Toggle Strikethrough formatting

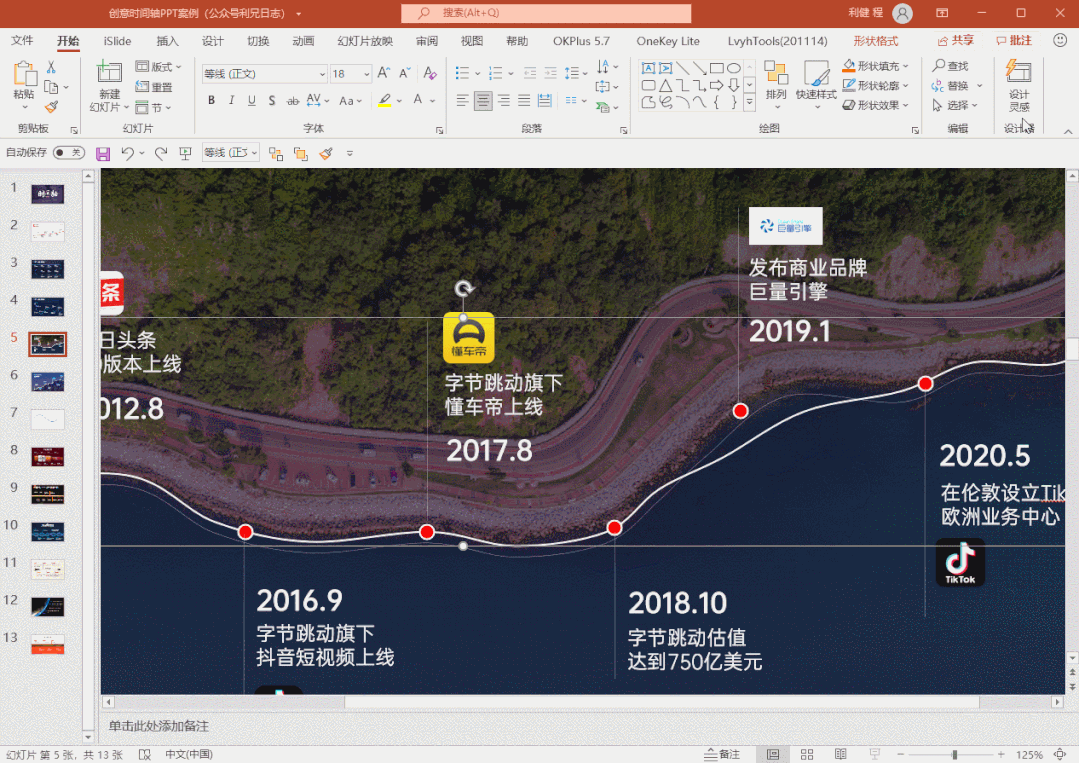tap(292, 100)
